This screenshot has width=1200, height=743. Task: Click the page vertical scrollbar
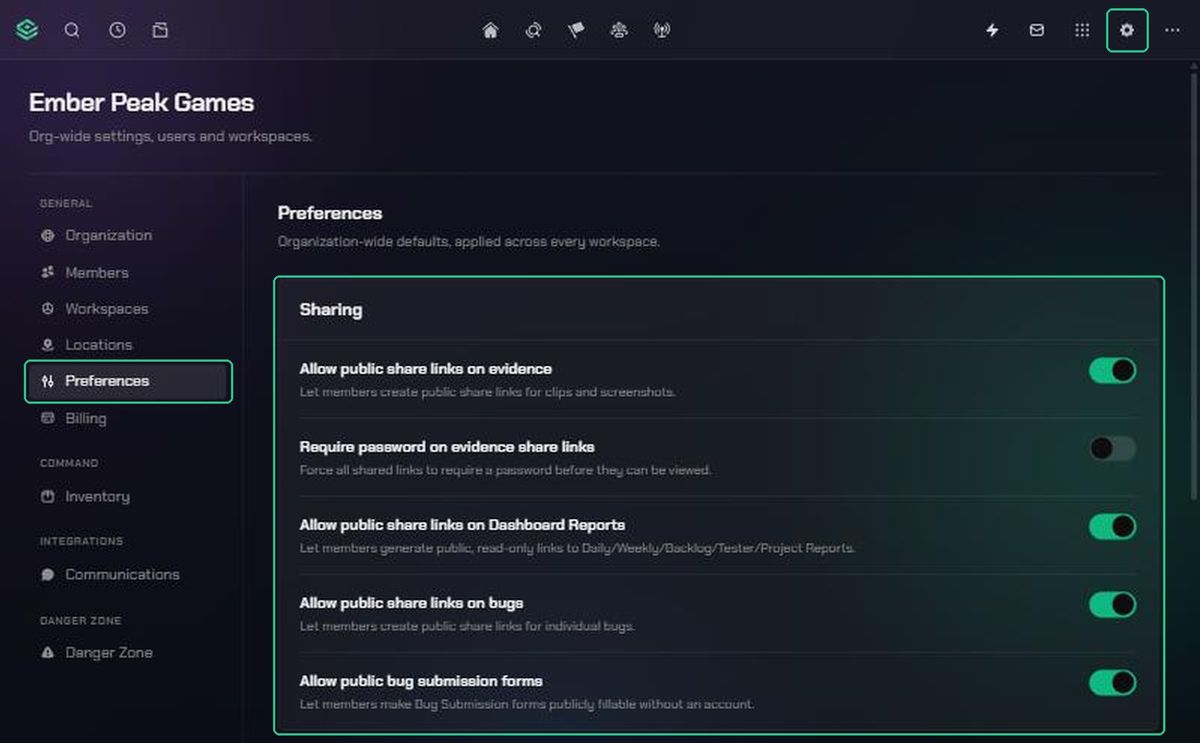[1192, 285]
